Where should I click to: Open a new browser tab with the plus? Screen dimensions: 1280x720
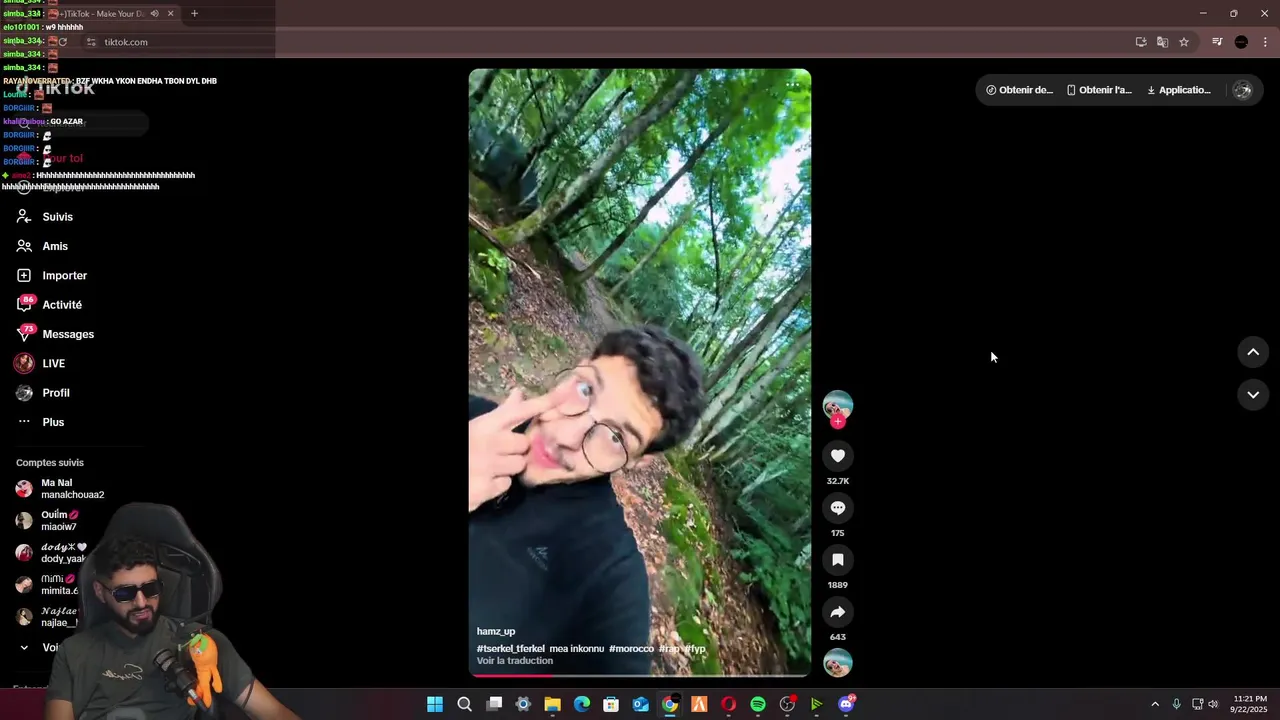[194, 14]
